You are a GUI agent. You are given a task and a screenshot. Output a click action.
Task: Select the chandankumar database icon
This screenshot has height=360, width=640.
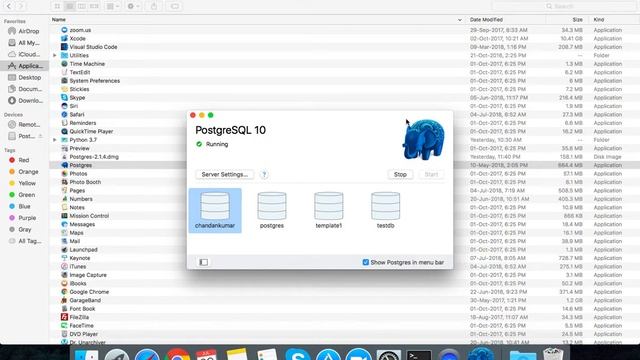click(215, 210)
